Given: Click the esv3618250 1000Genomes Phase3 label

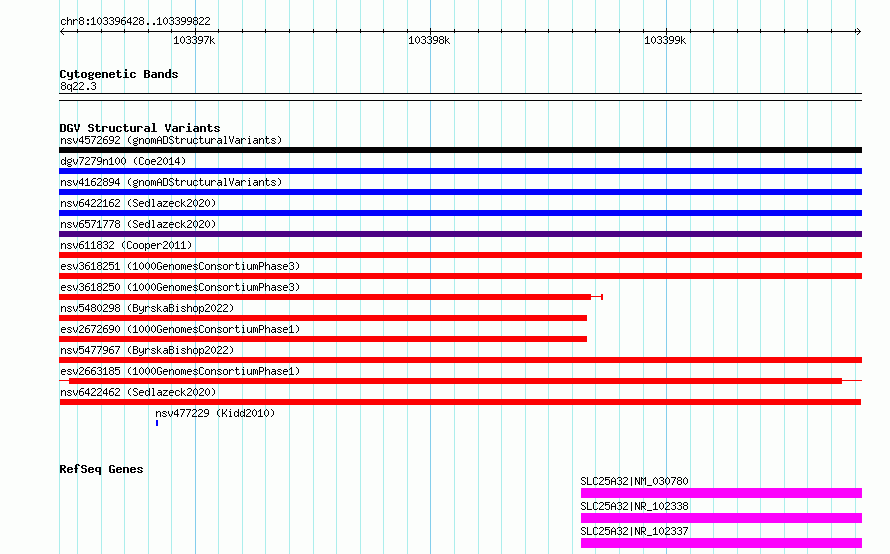Looking at the screenshot, I should click(x=180, y=287).
